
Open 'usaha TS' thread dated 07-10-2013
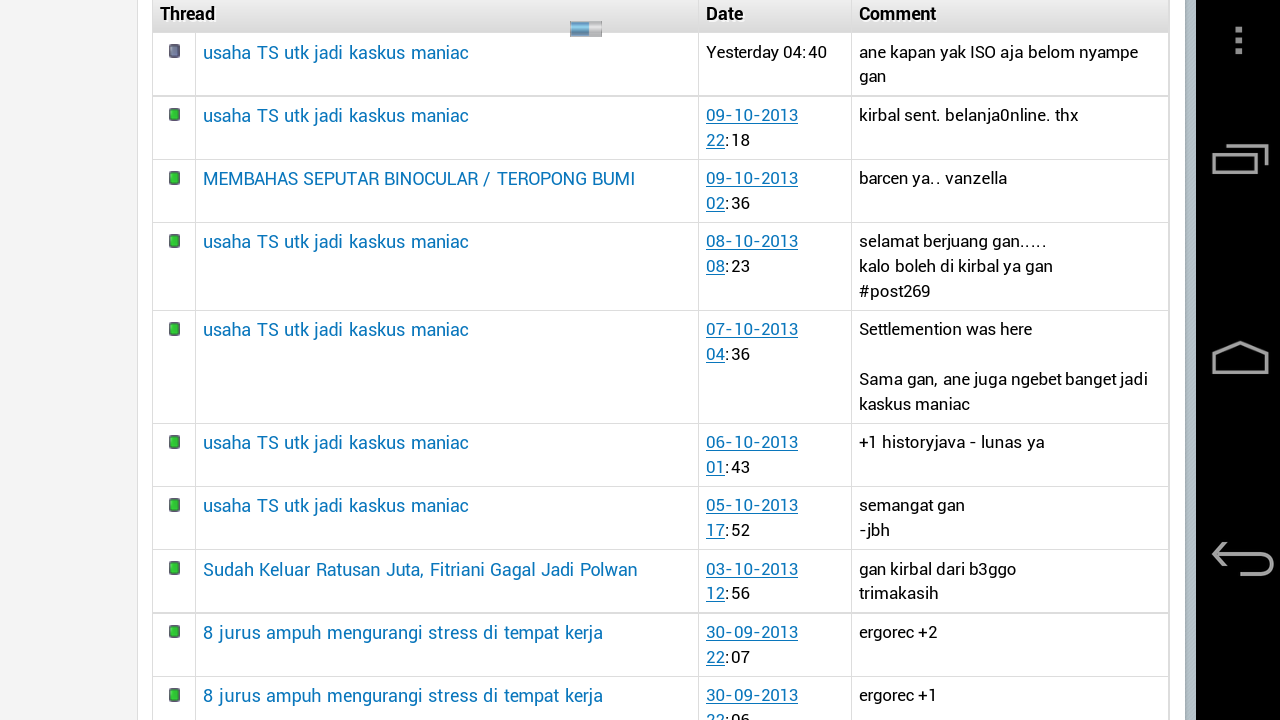[336, 330]
